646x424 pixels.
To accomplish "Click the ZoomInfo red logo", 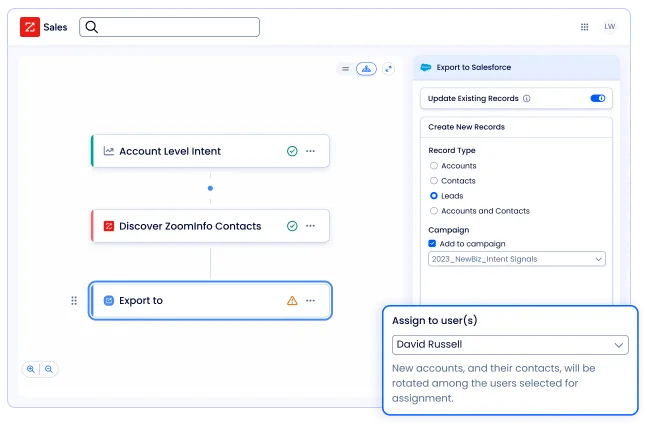I will (x=30, y=27).
